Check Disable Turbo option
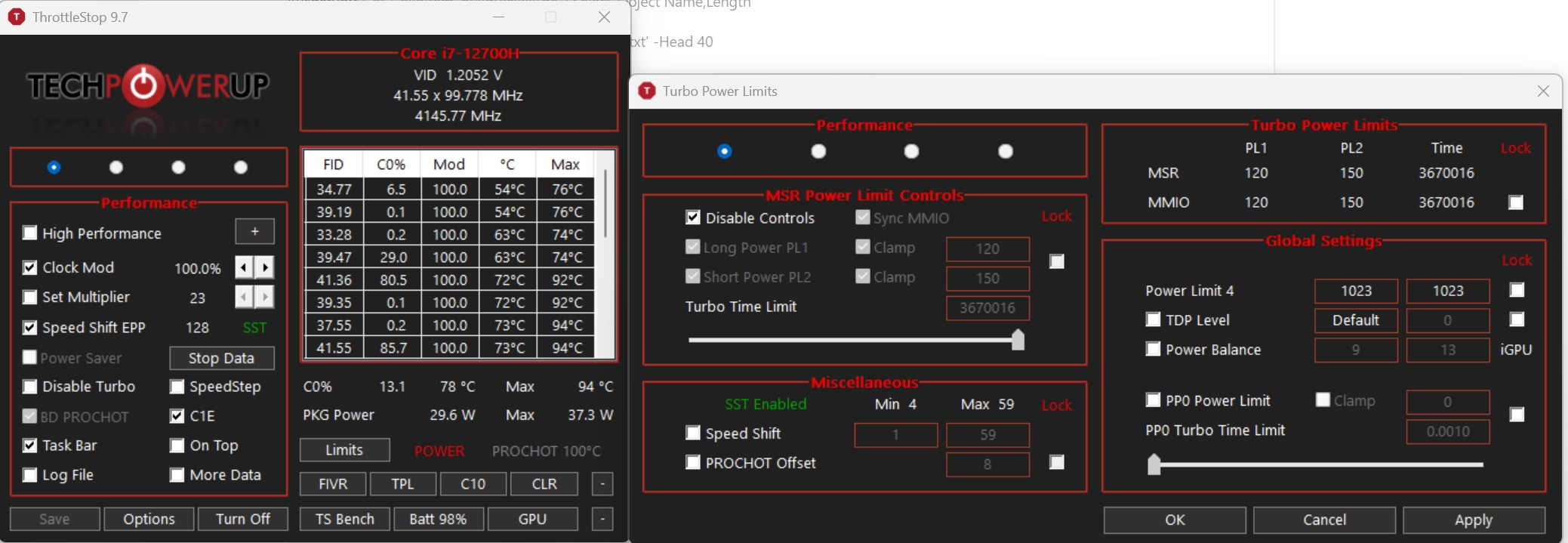1568x543 pixels. (x=29, y=387)
